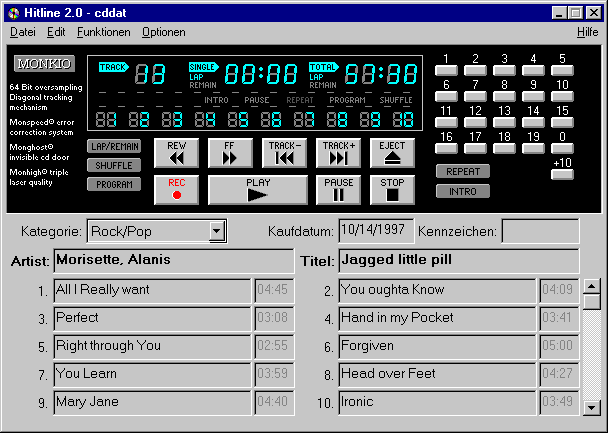Select track number 7 on keypad

point(475,96)
